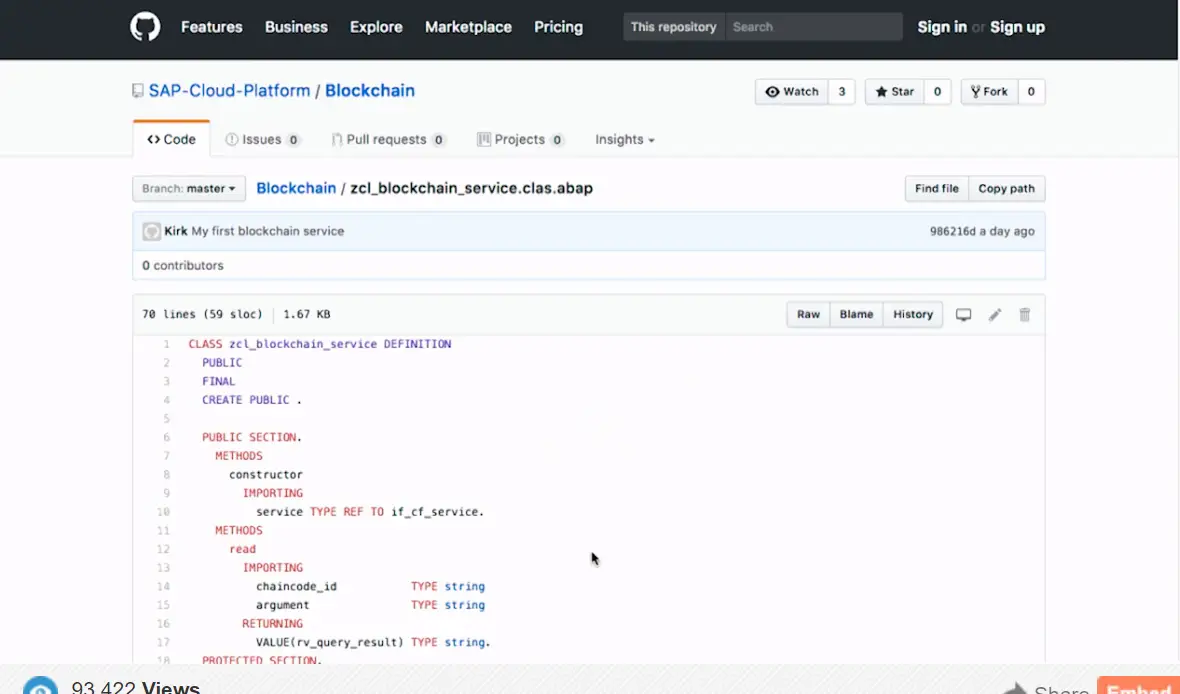Open commit hash 986216d
1180x694 pixels.
point(952,231)
